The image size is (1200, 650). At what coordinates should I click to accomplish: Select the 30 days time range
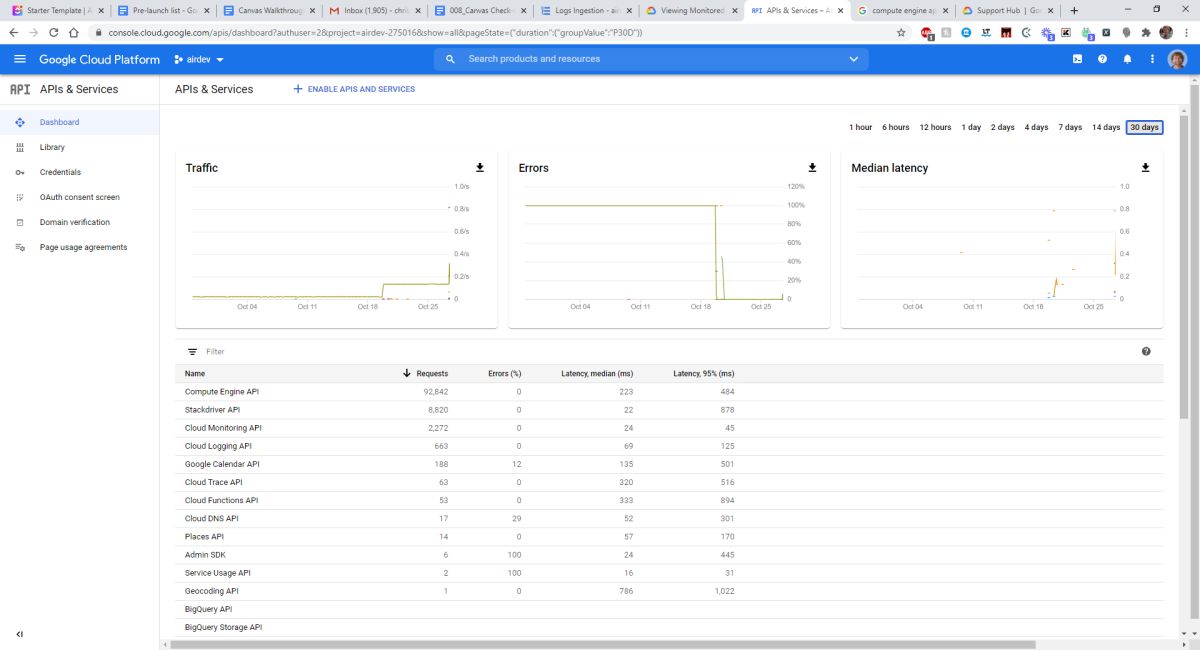coord(1144,127)
